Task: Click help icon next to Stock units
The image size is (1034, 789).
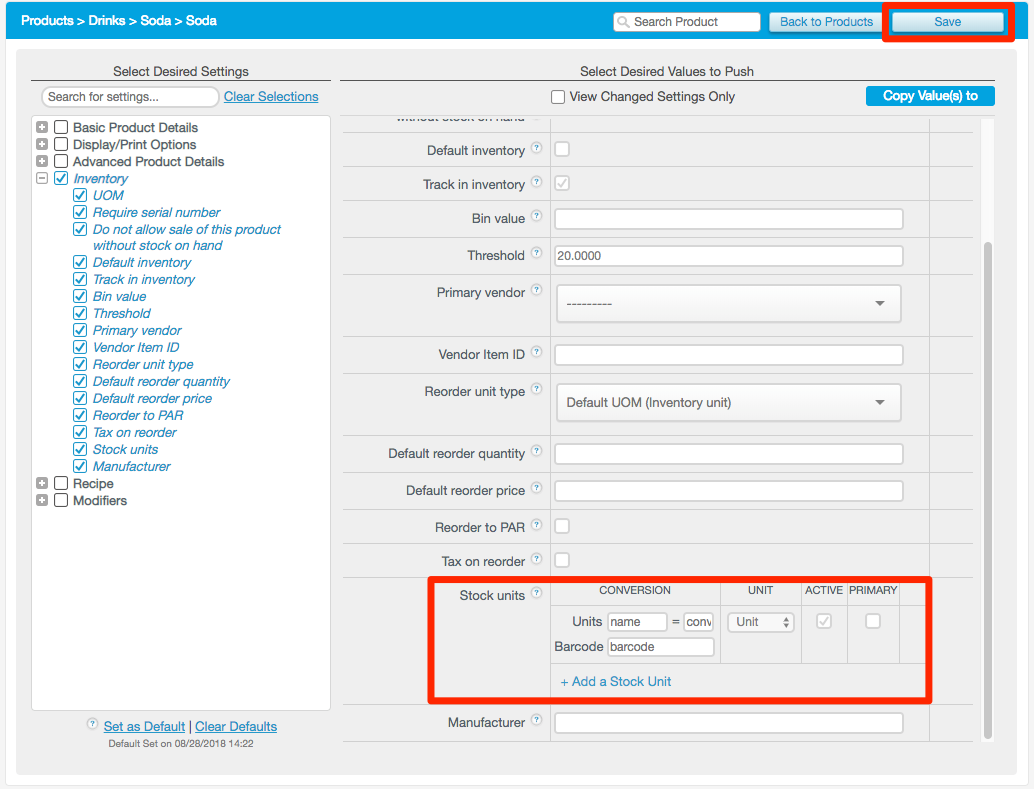Action: (537, 594)
